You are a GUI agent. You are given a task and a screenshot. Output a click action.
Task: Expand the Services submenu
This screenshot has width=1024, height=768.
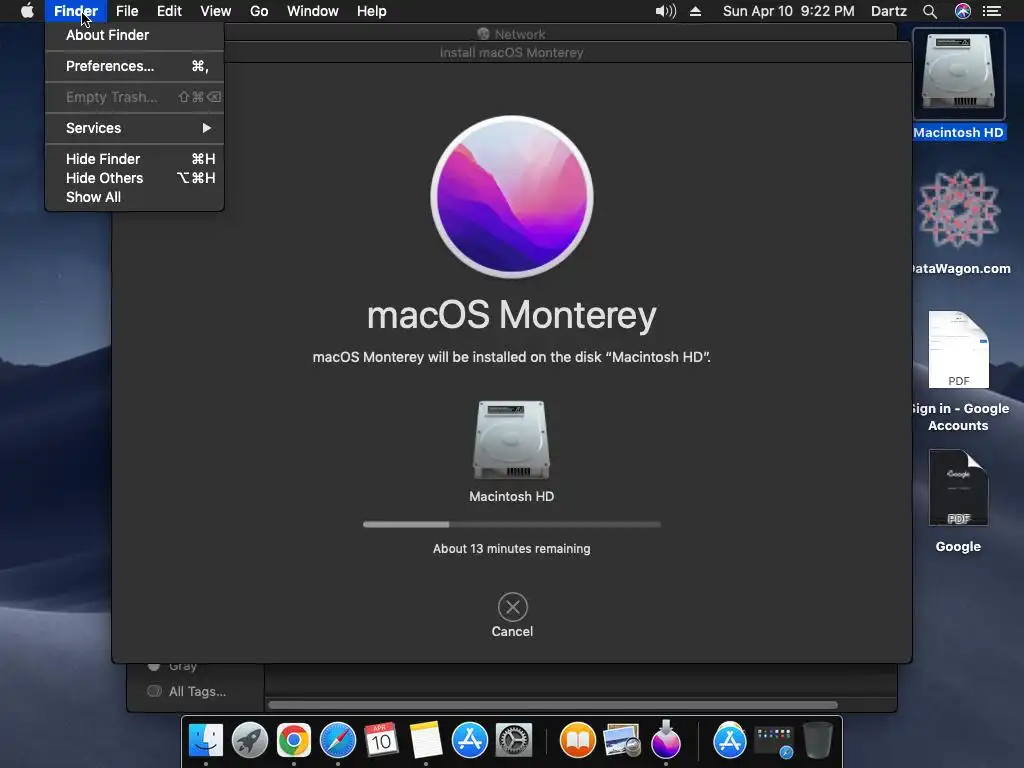135,128
